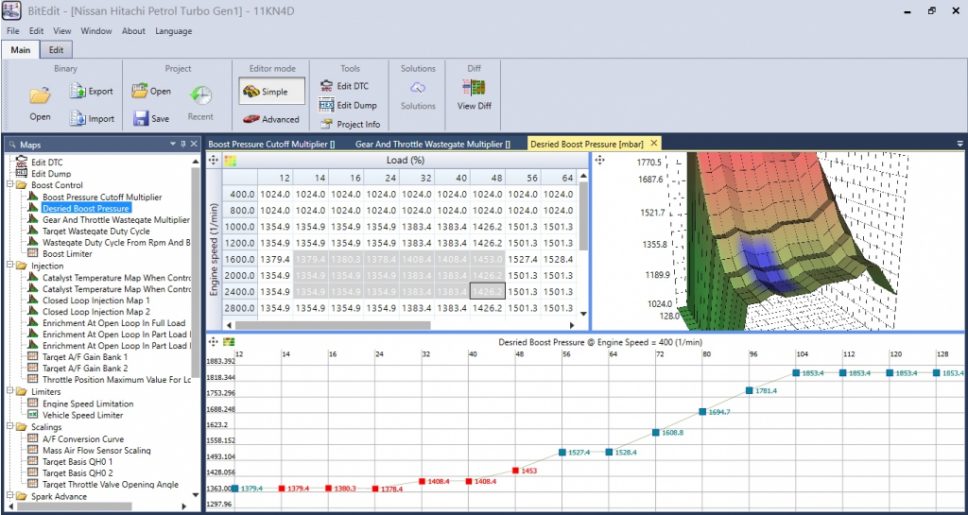Viewport: 968px width, 515px height.
Task: Click the Project Info button
Action: tap(350, 124)
